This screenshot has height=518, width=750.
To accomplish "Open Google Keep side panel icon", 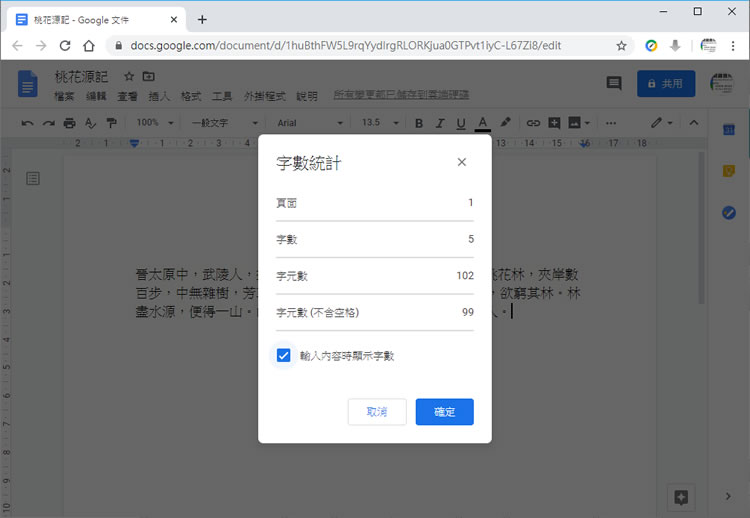I will [728, 171].
